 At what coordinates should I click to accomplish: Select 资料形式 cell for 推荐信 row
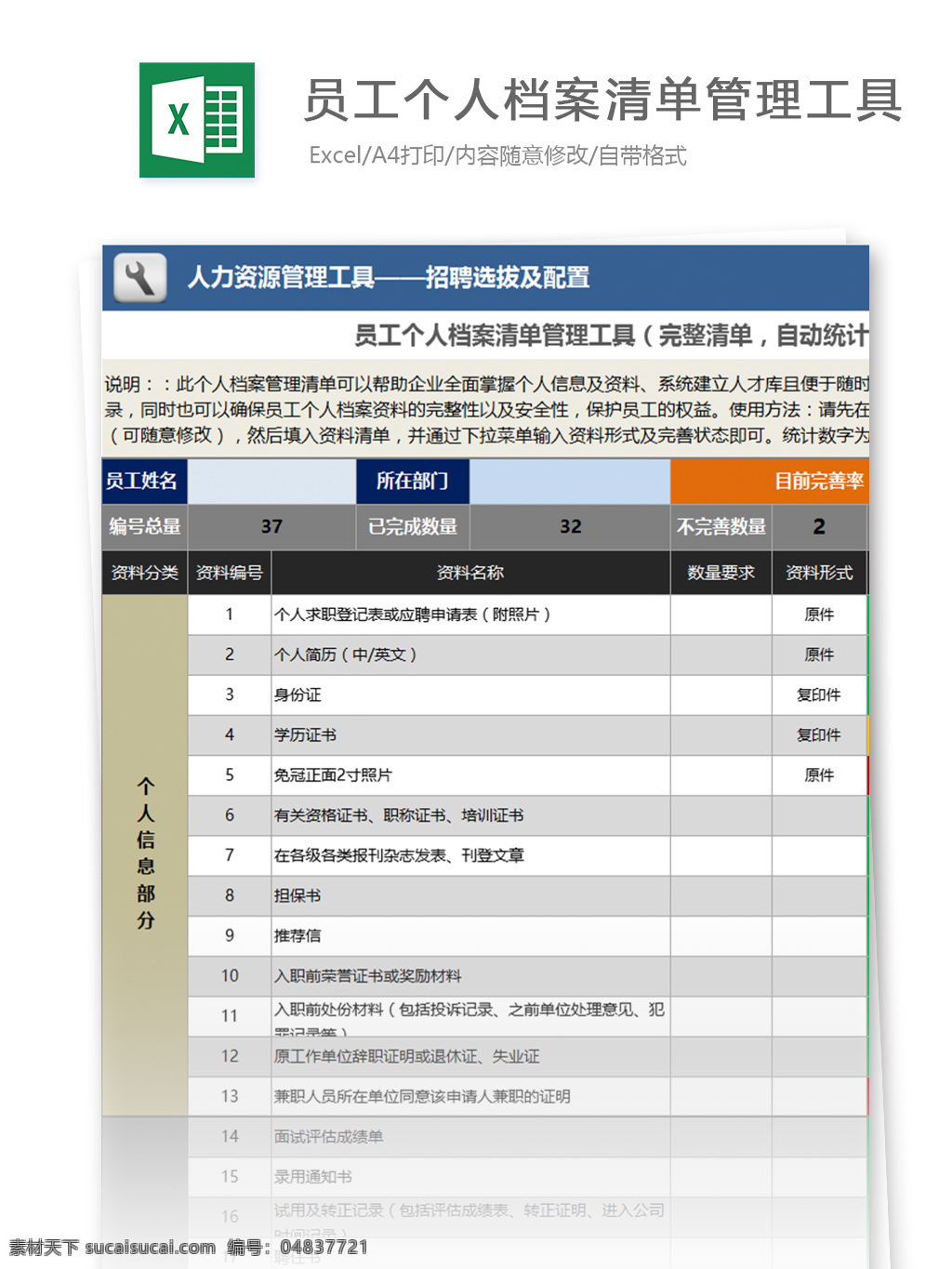(x=819, y=935)
